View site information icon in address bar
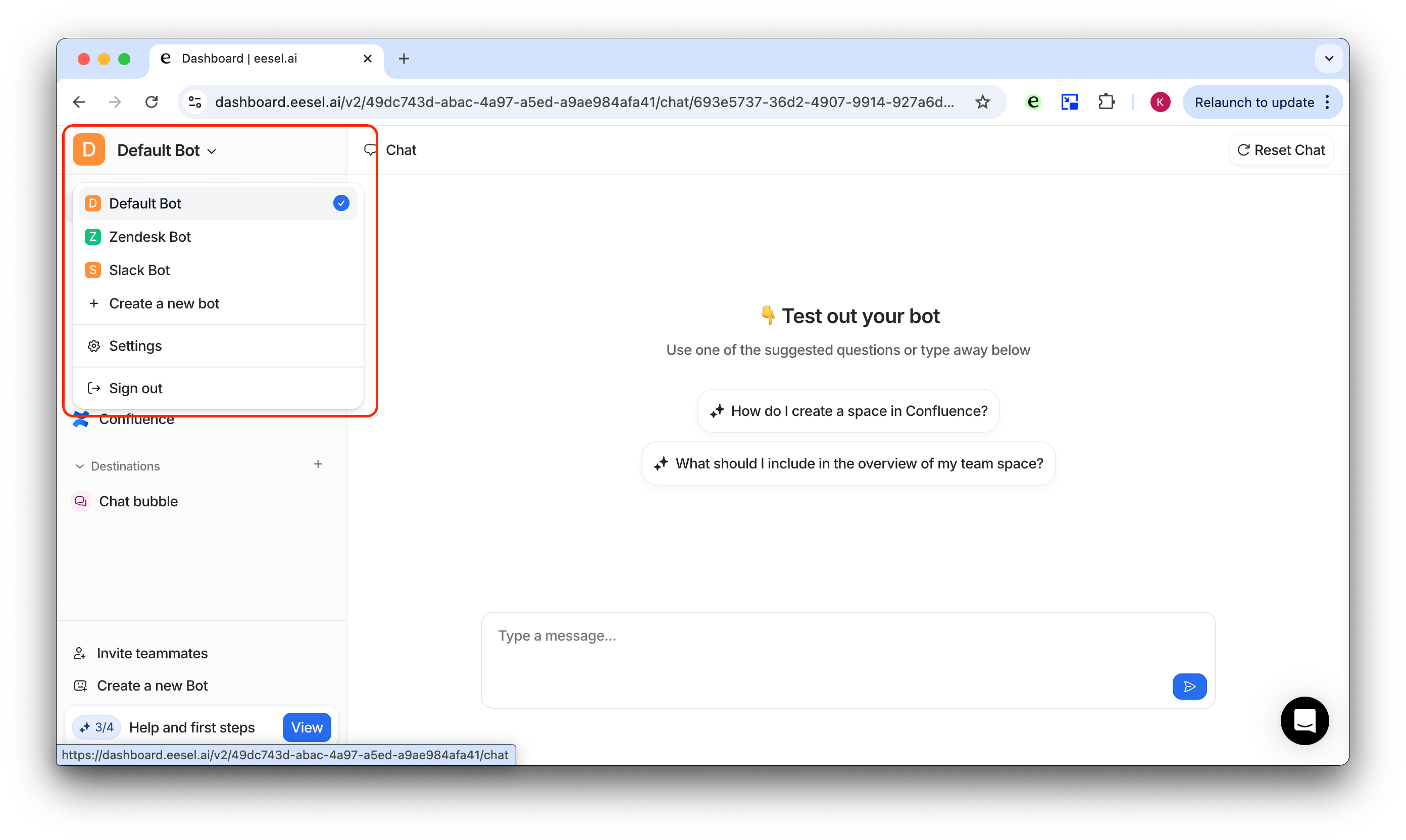Viewport: 1406px width, 840px height. click(x=195, y=102)
